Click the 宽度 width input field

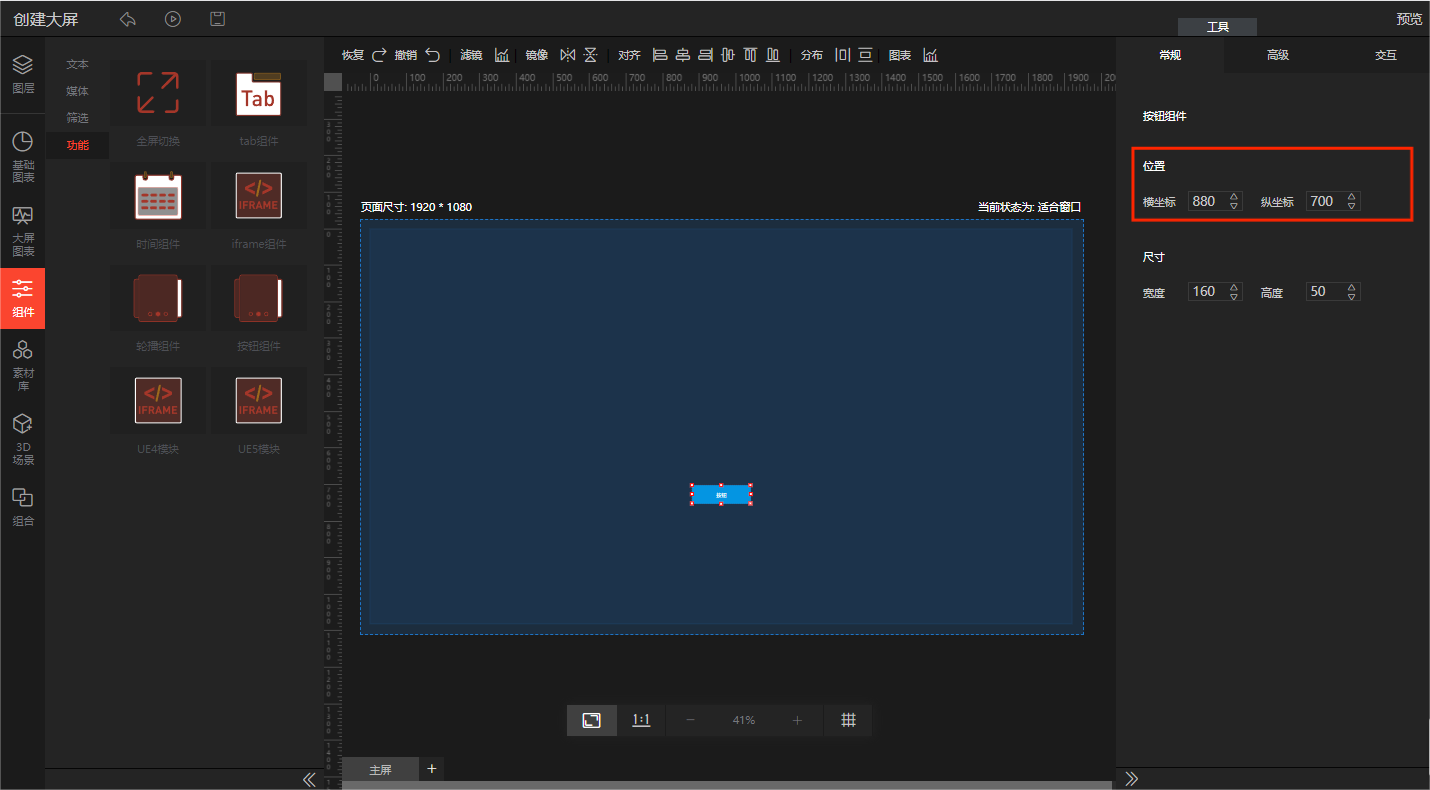(1205, 292)
